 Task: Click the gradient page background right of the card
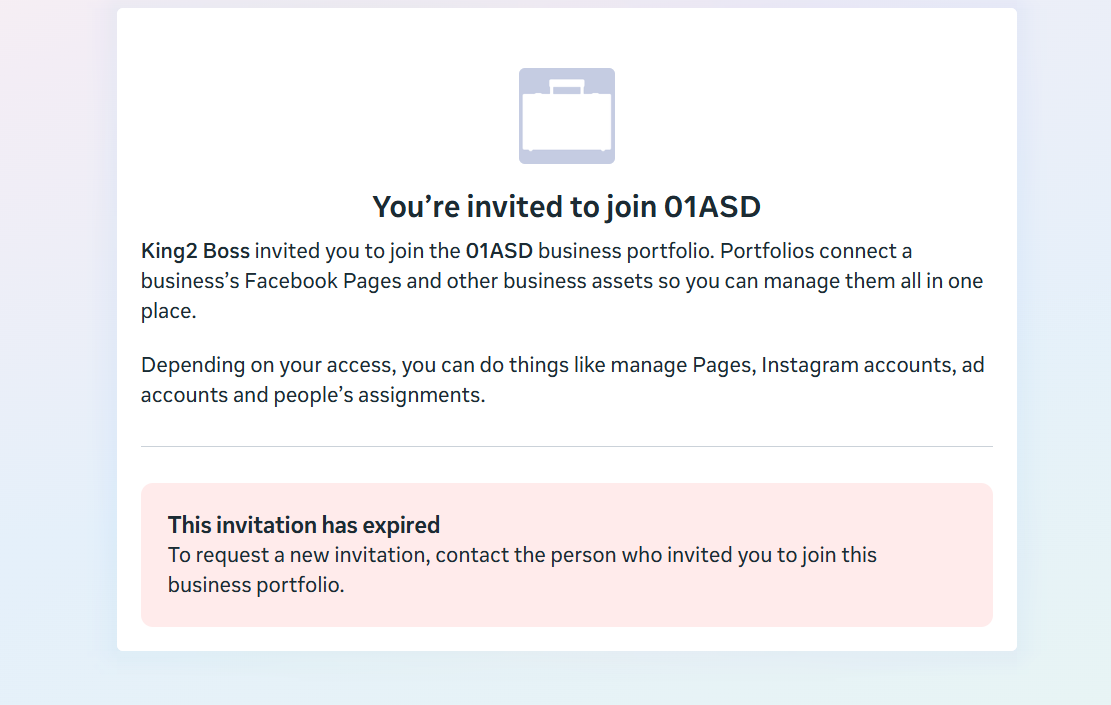coord(1064,350)
